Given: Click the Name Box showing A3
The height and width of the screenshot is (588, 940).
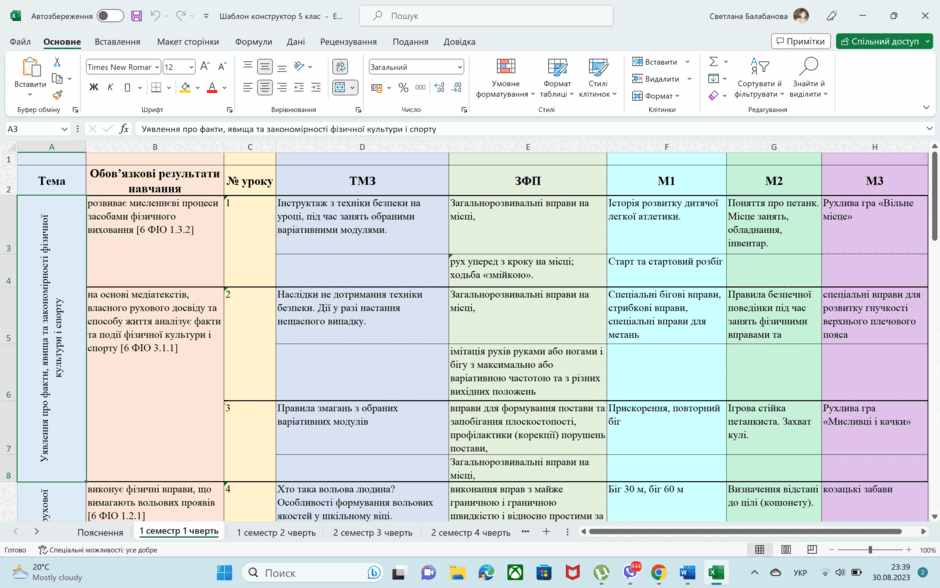Looking at the screenshot, I should pyautogui.click(x=37, y=129).
